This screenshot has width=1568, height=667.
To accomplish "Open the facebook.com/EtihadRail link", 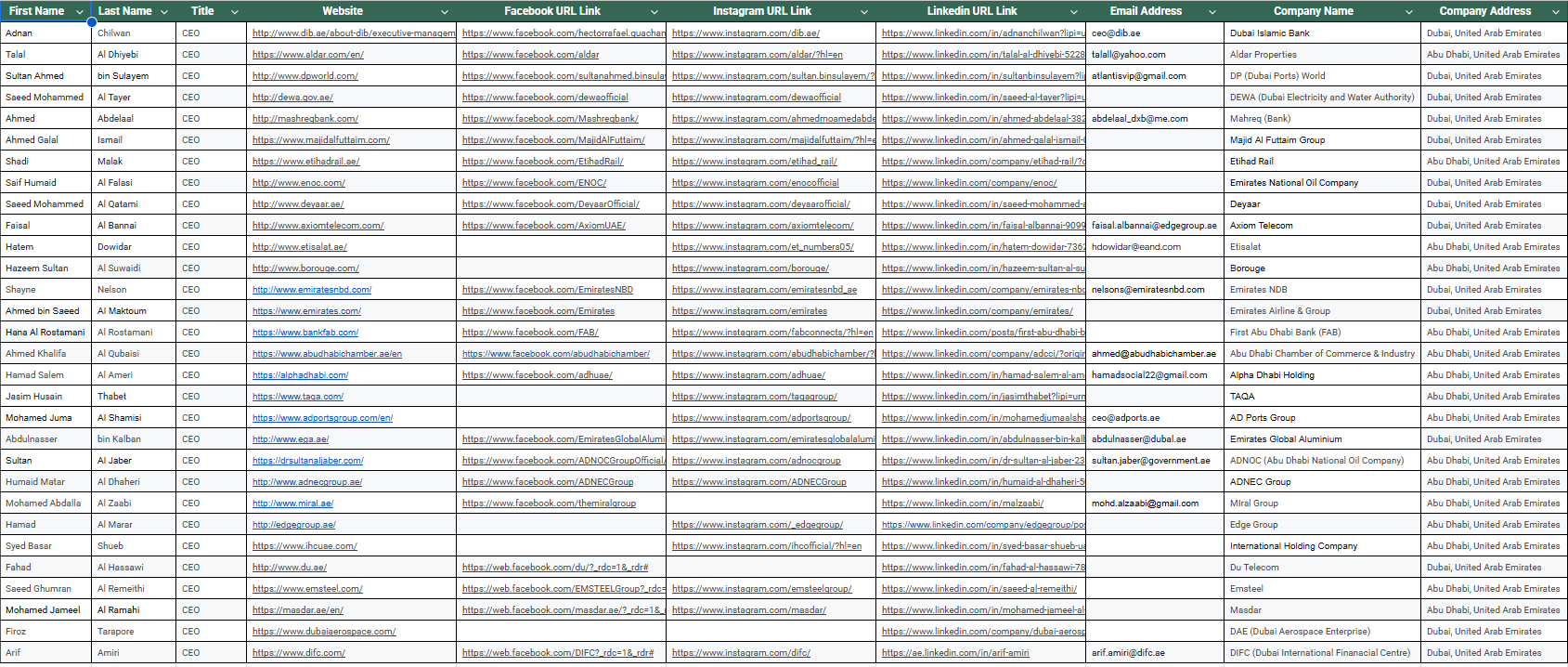I will click(543, 162).
